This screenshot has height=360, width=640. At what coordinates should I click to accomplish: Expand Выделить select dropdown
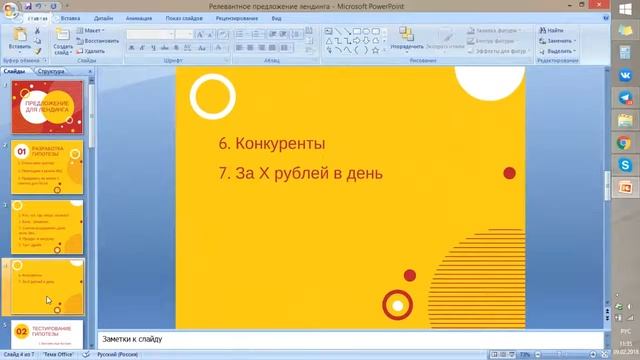[557, 51]
